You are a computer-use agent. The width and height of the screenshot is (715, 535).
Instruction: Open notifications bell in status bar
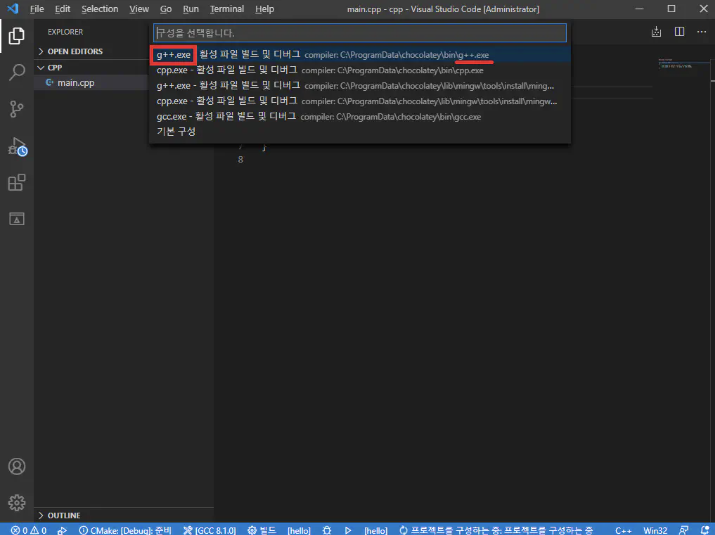(x=705, y=530)
